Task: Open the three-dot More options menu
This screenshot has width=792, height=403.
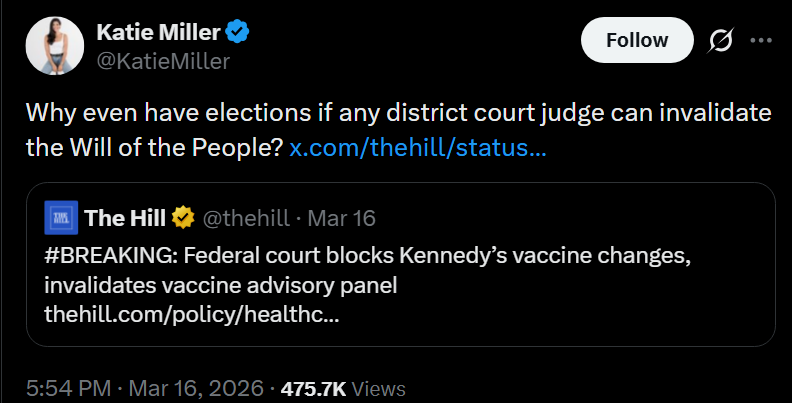Action: pyautogui.click(x=760, y=41)
